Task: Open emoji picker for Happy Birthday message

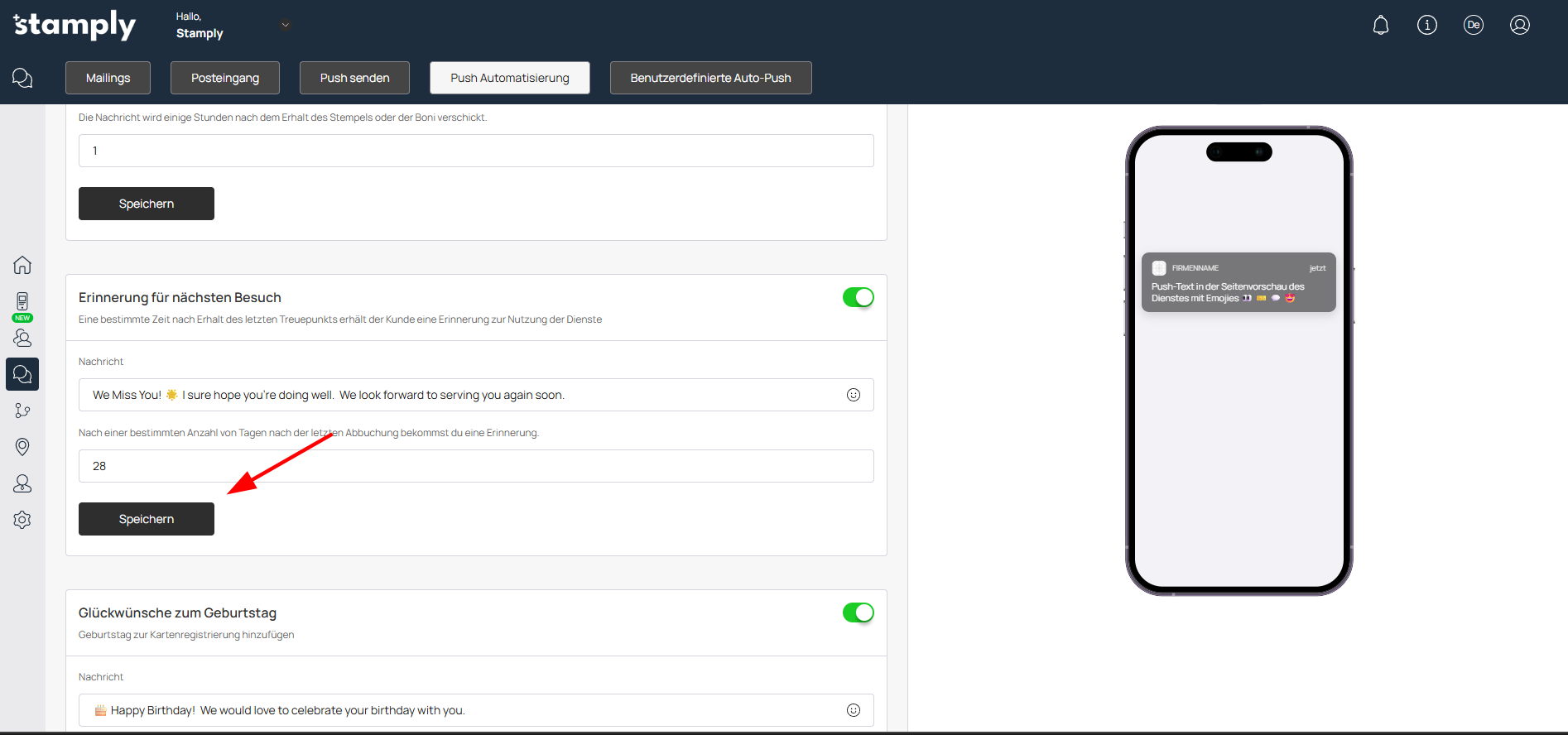Action: coord(853,710)
